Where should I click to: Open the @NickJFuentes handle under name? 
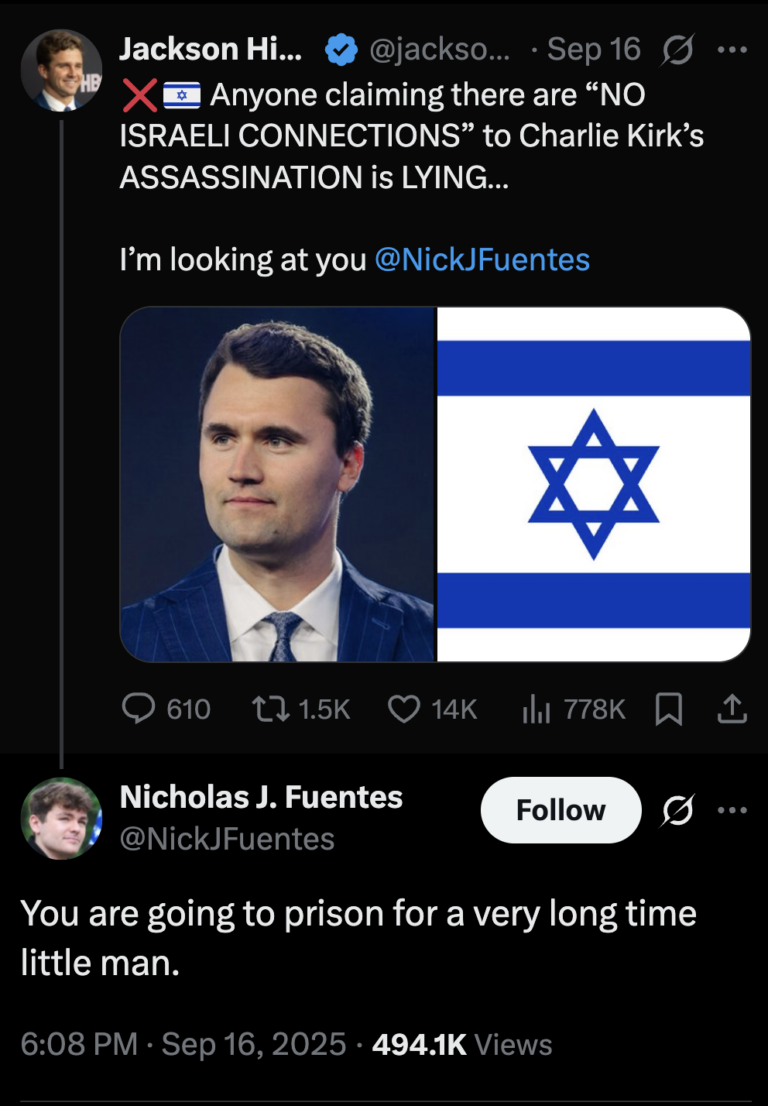(227, 838)
